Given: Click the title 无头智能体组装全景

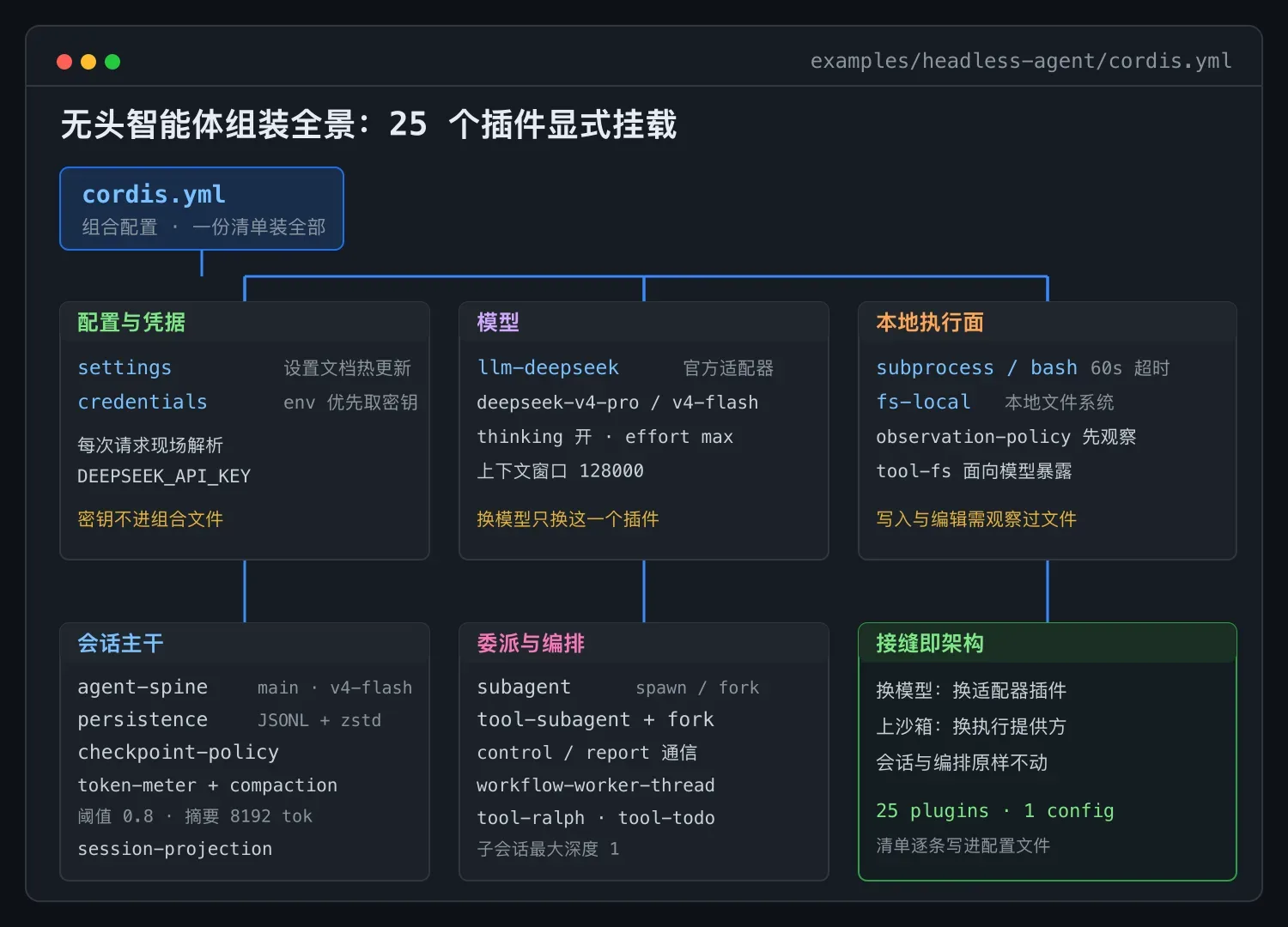Looking at the screenshot, I should tap(207, 124).
